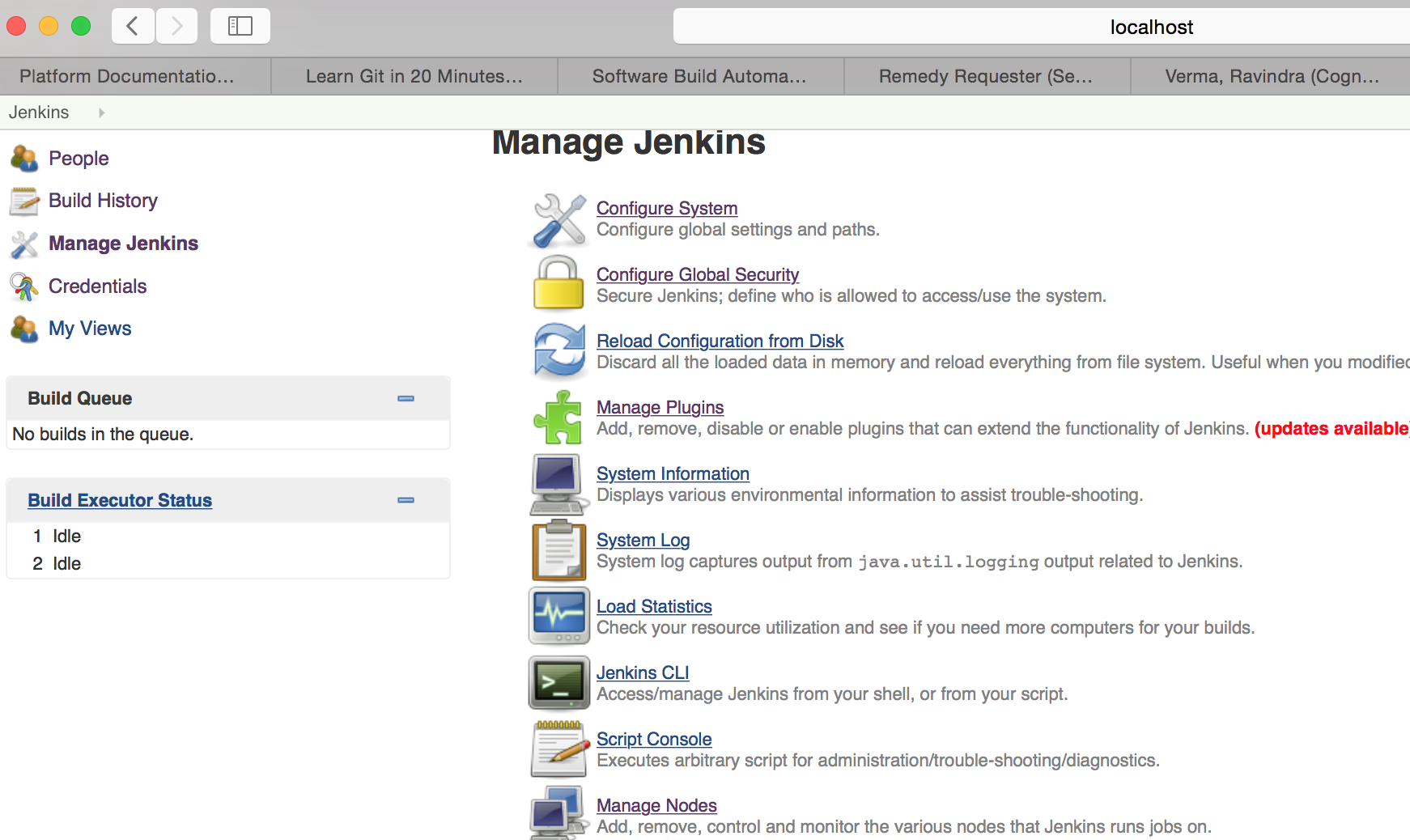
Task: Click the browser forward arrow button
Action: click(x=176, y=26)
